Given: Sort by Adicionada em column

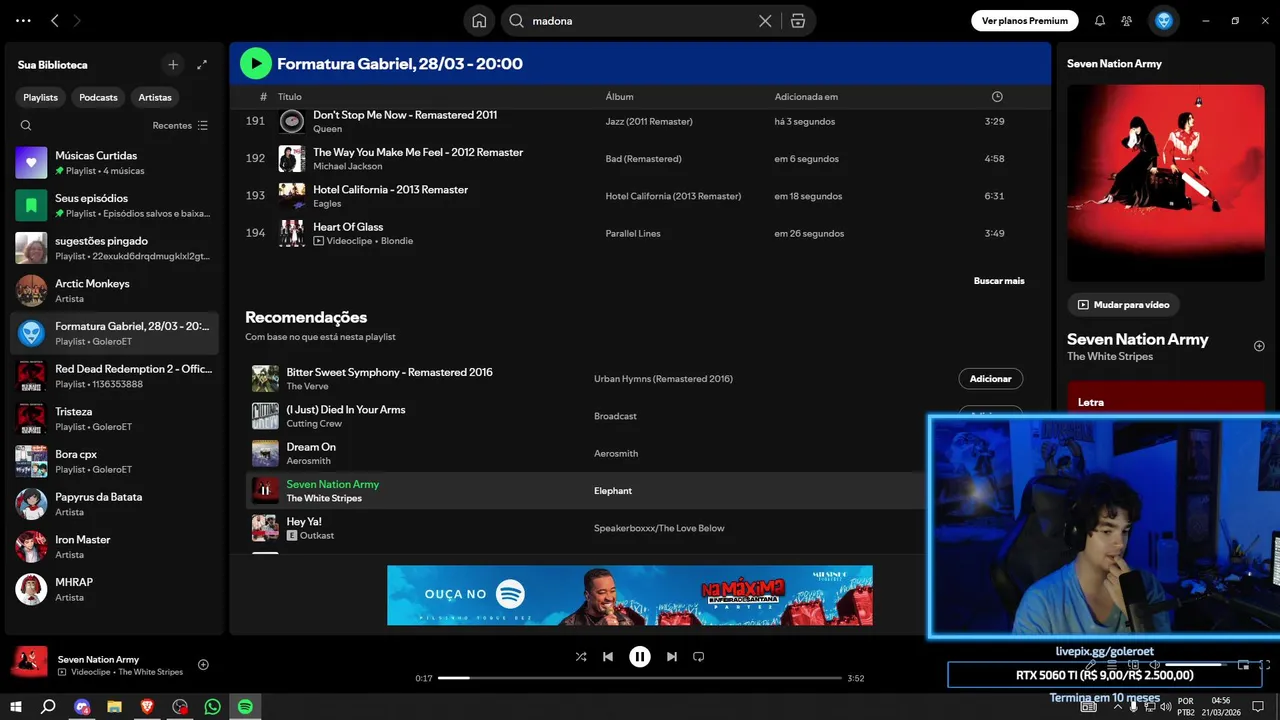Looking at the screenshot, I should (x=806, y=97).
